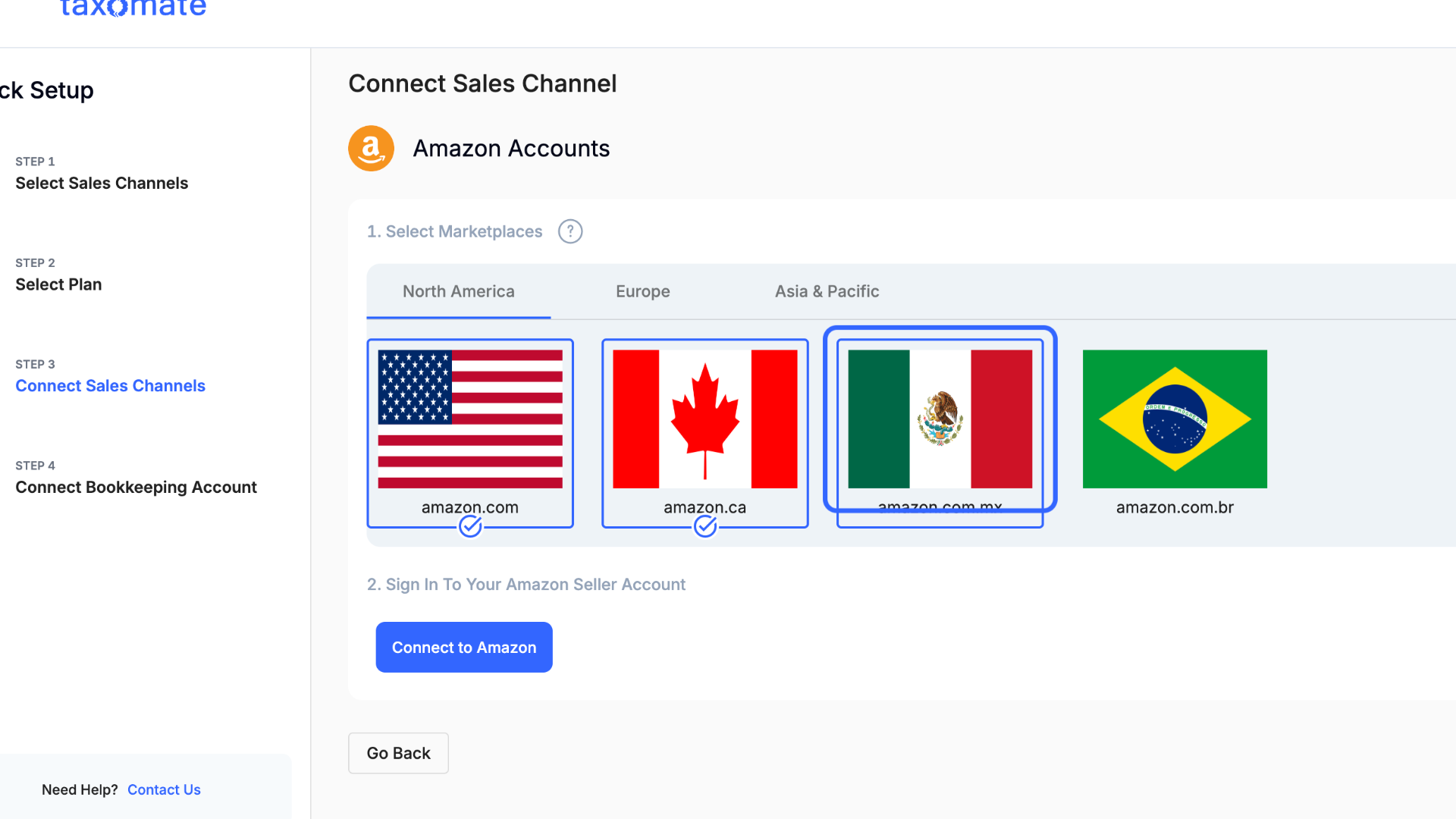Go to Step 2 Select Plan
The height and width of the screenshot is (819, 1456).
58,284
